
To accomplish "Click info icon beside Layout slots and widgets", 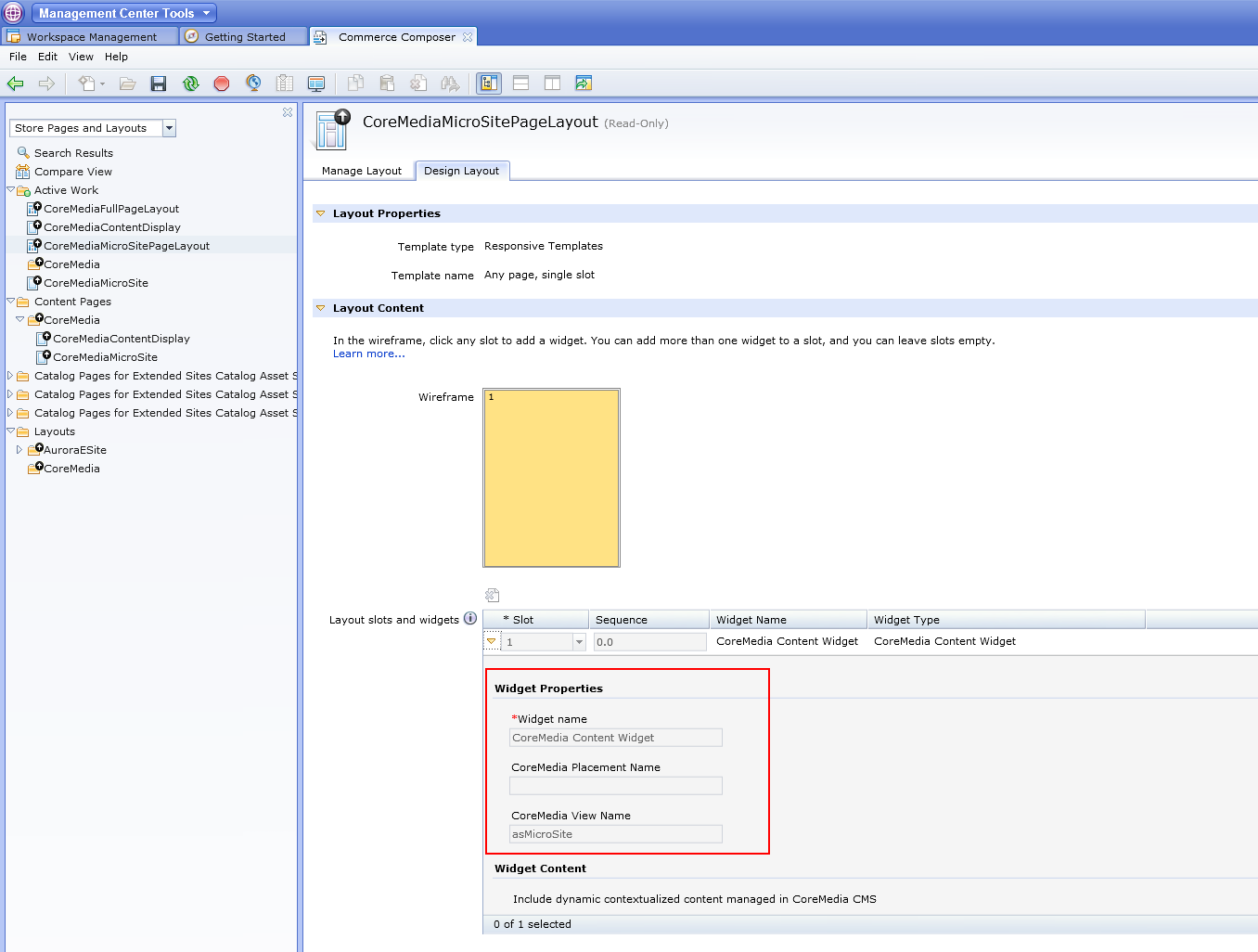I will 470,619.
